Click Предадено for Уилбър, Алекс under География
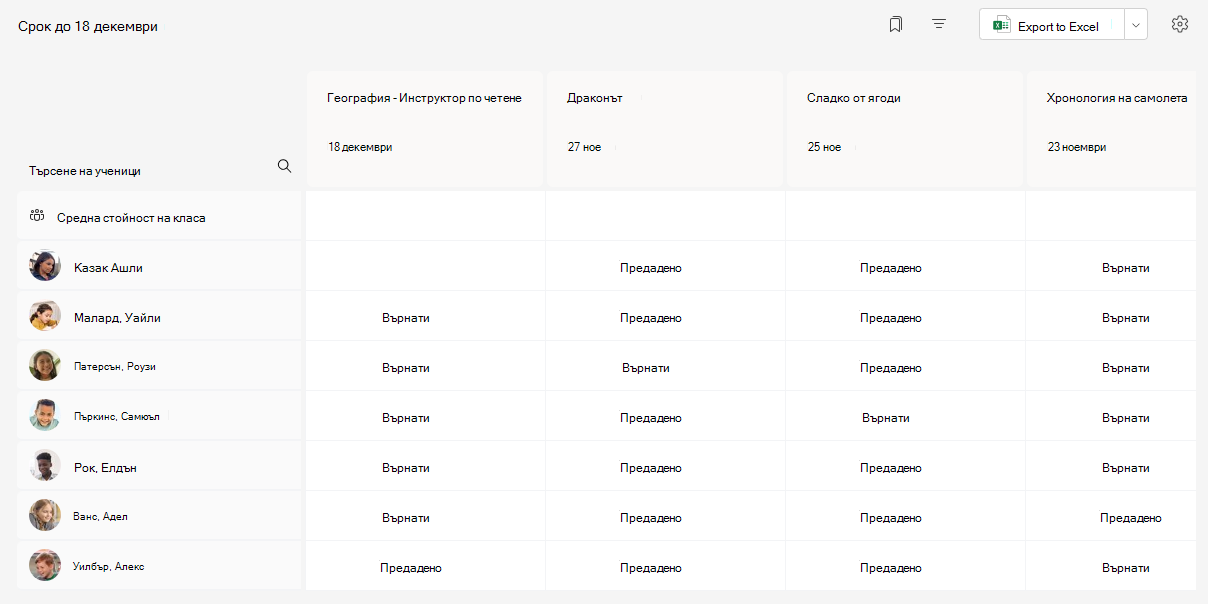Viewport: 1208px width, 604px height. [411, 568]
